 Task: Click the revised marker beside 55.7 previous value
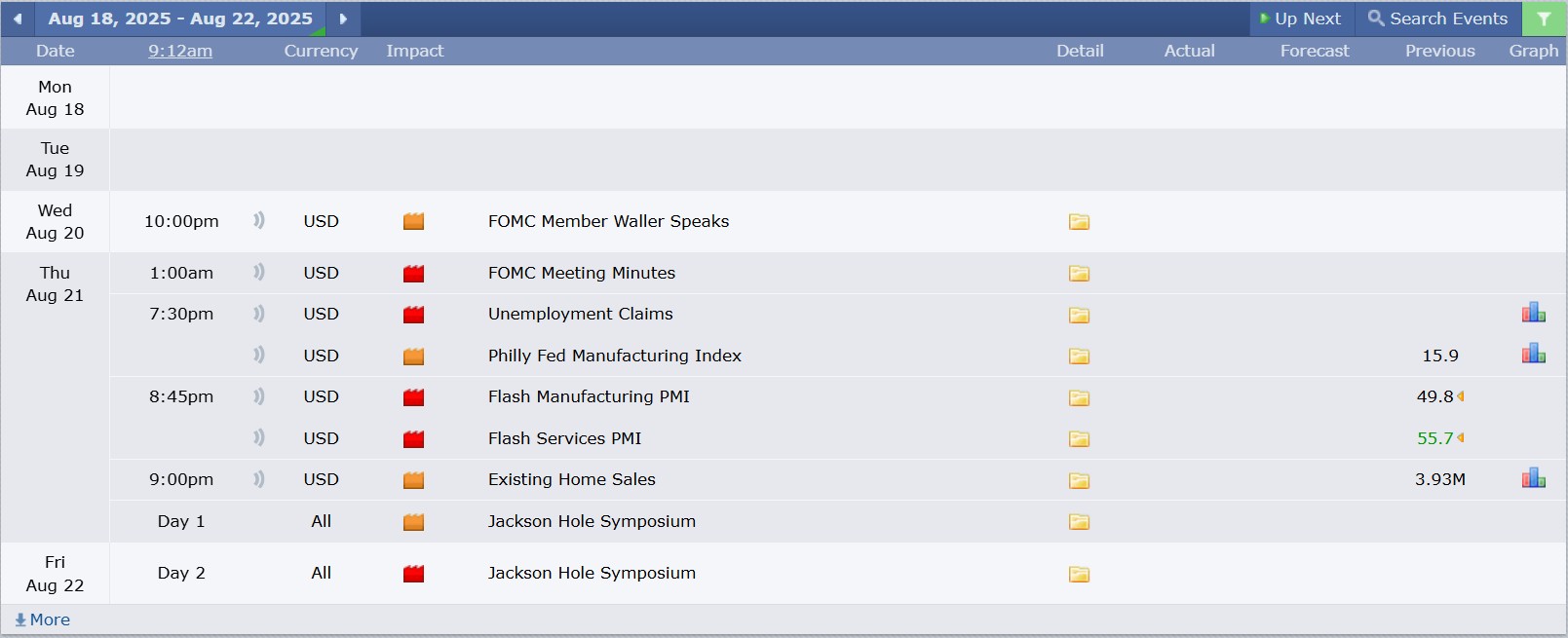[x=1461, y=438]
